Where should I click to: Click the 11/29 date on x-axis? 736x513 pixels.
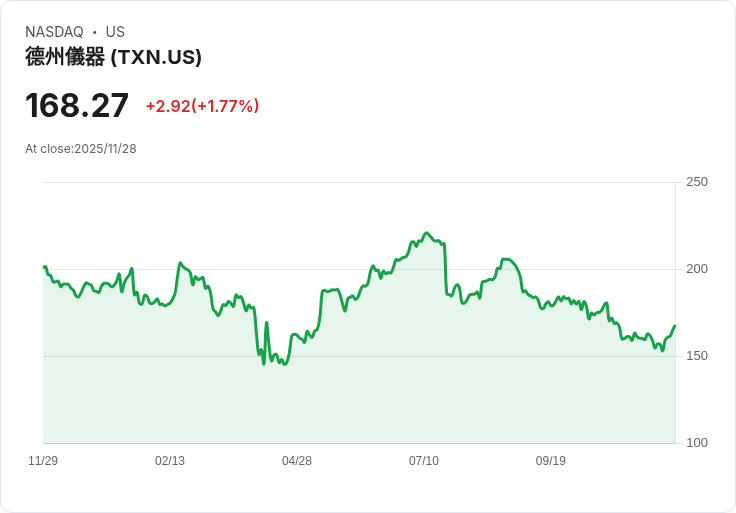[43, 461]
